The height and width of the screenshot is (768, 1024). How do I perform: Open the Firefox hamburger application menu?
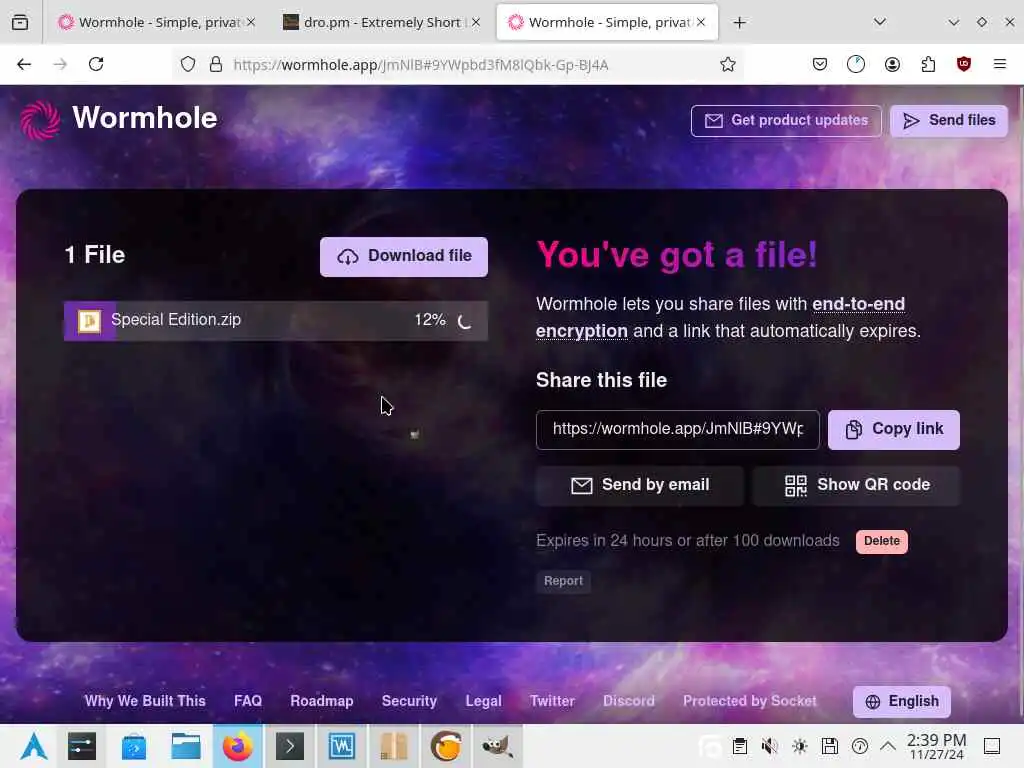[x=999, y=64]
